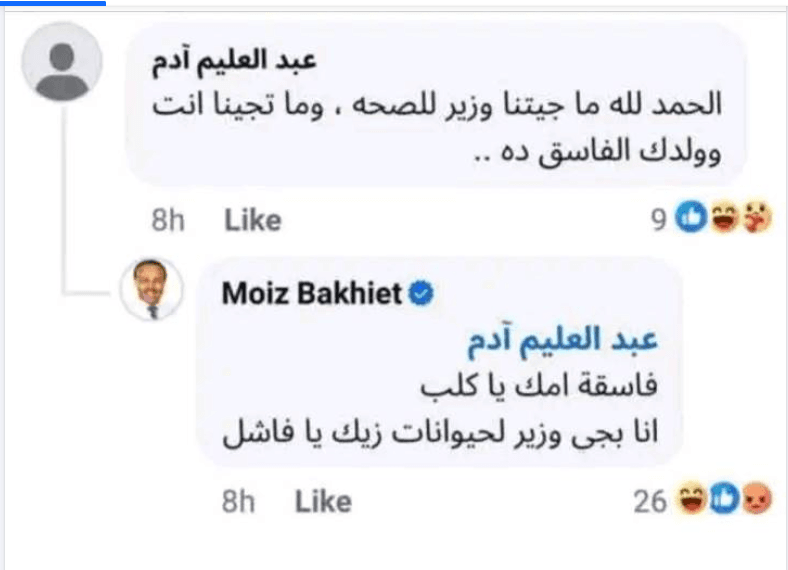Open Moiz Bakhiet's profile picture
The width and height of the screenshot is (788, 570).
tap(152, 290)
